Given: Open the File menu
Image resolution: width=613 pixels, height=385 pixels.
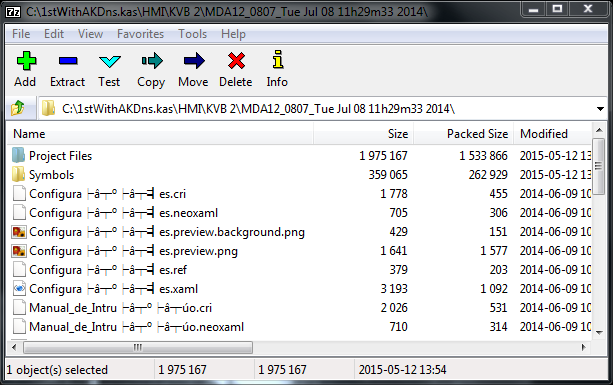Looking at the screenshot, I should click(x=21, y=34).
